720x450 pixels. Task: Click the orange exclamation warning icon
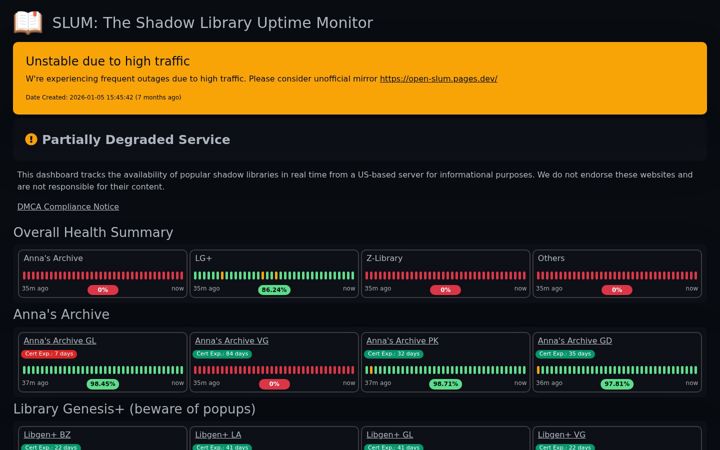(31, 139)
